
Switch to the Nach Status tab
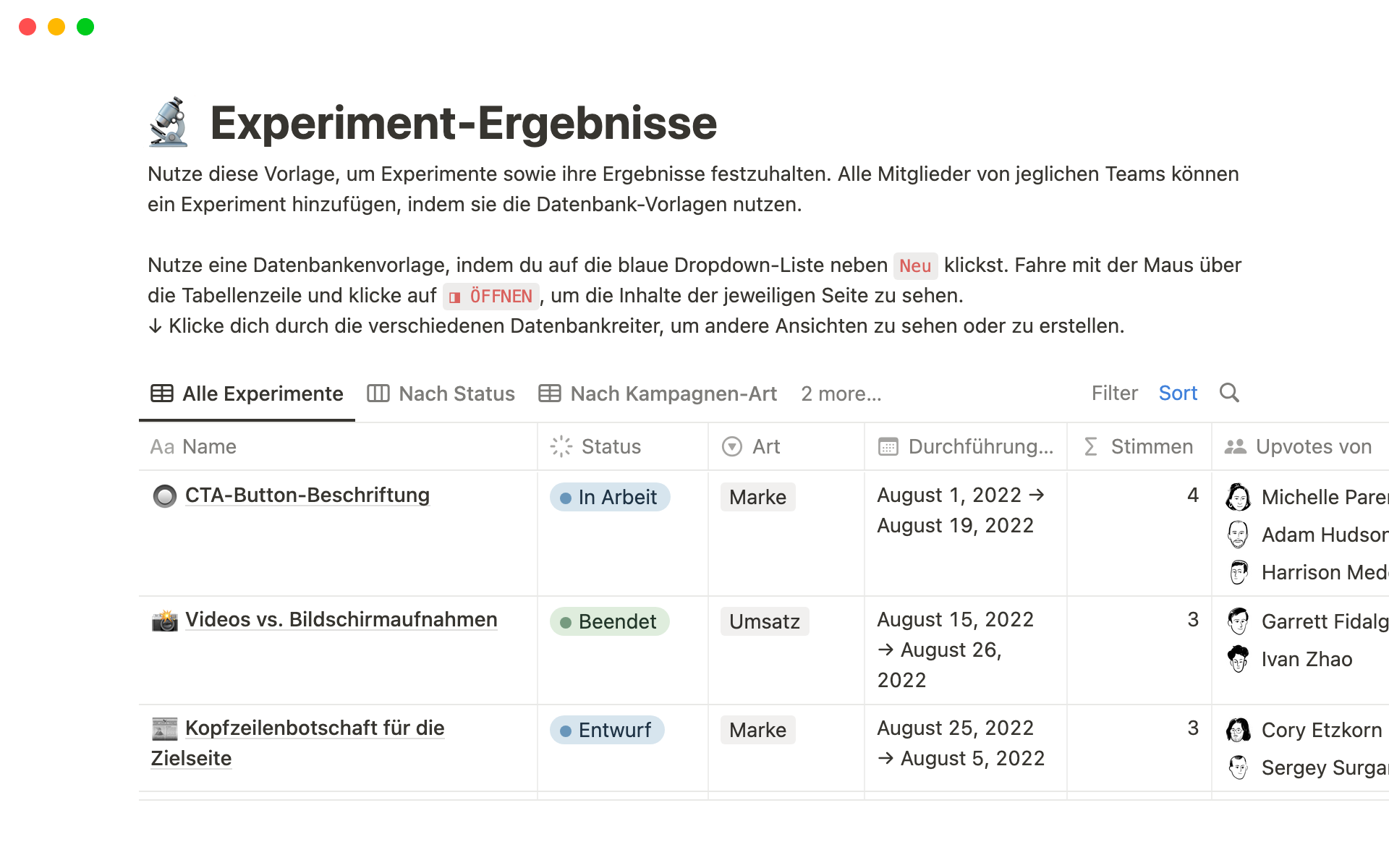[x=441, y=393]
